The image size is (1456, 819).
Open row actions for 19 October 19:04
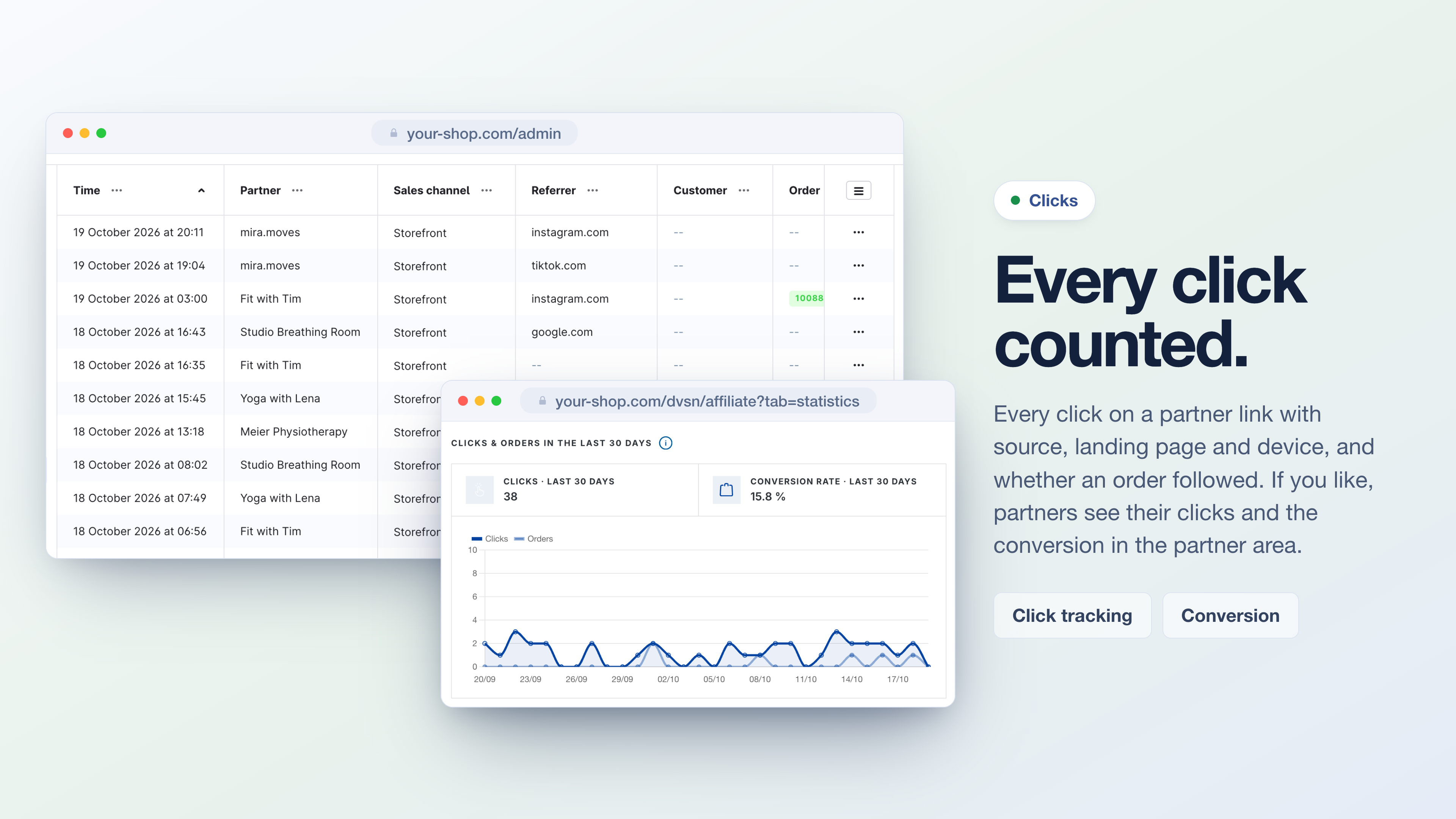pos(858,266)
